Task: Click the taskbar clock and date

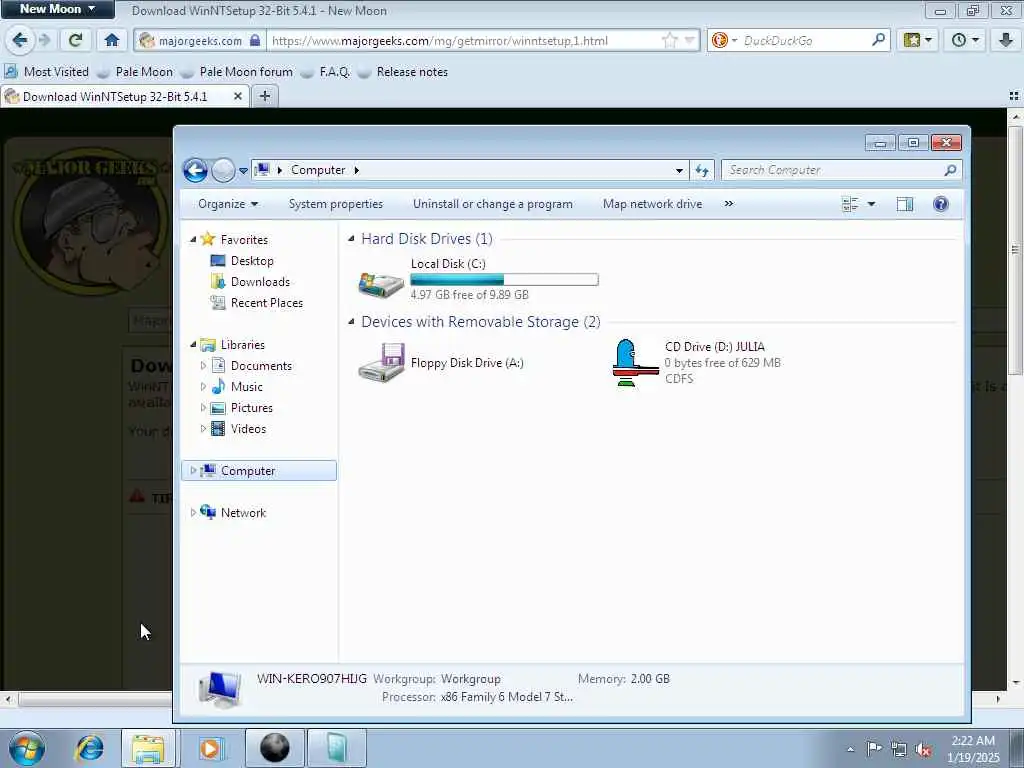Action: click(x=973, y=749)
